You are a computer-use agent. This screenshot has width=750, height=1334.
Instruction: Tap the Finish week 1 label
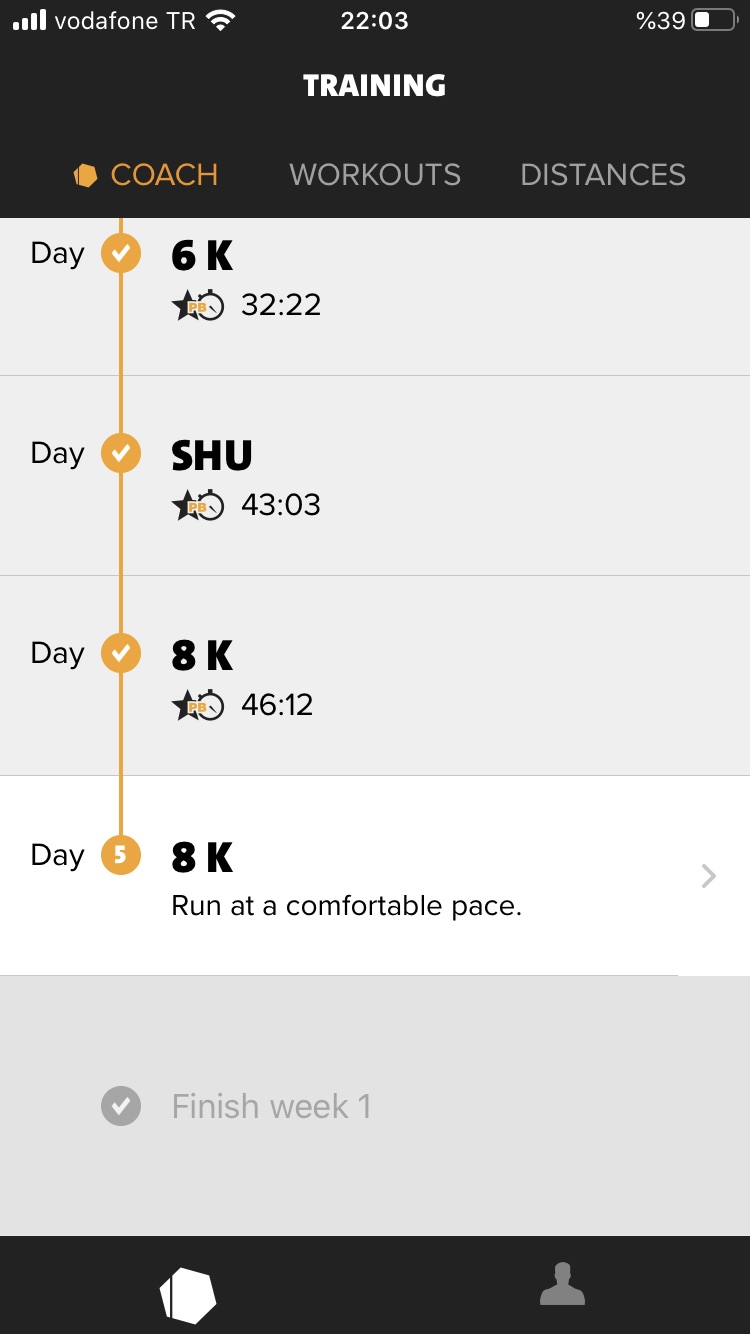pyautogui.click(x=271, y=1106)
